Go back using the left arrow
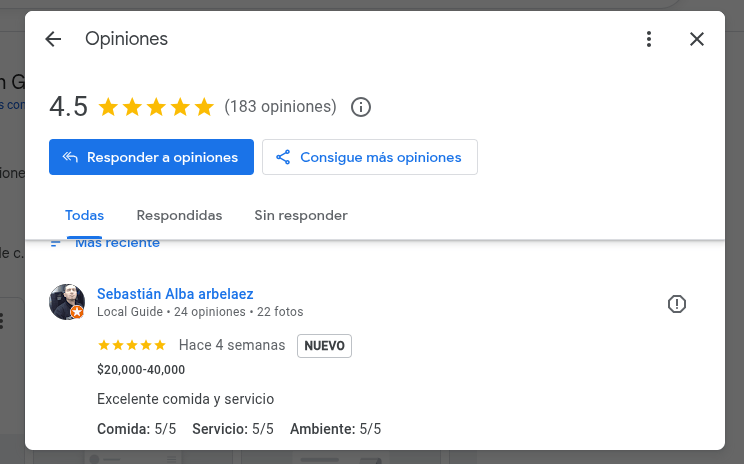Viewport: 744px width, 464px height. pos(53,39)
